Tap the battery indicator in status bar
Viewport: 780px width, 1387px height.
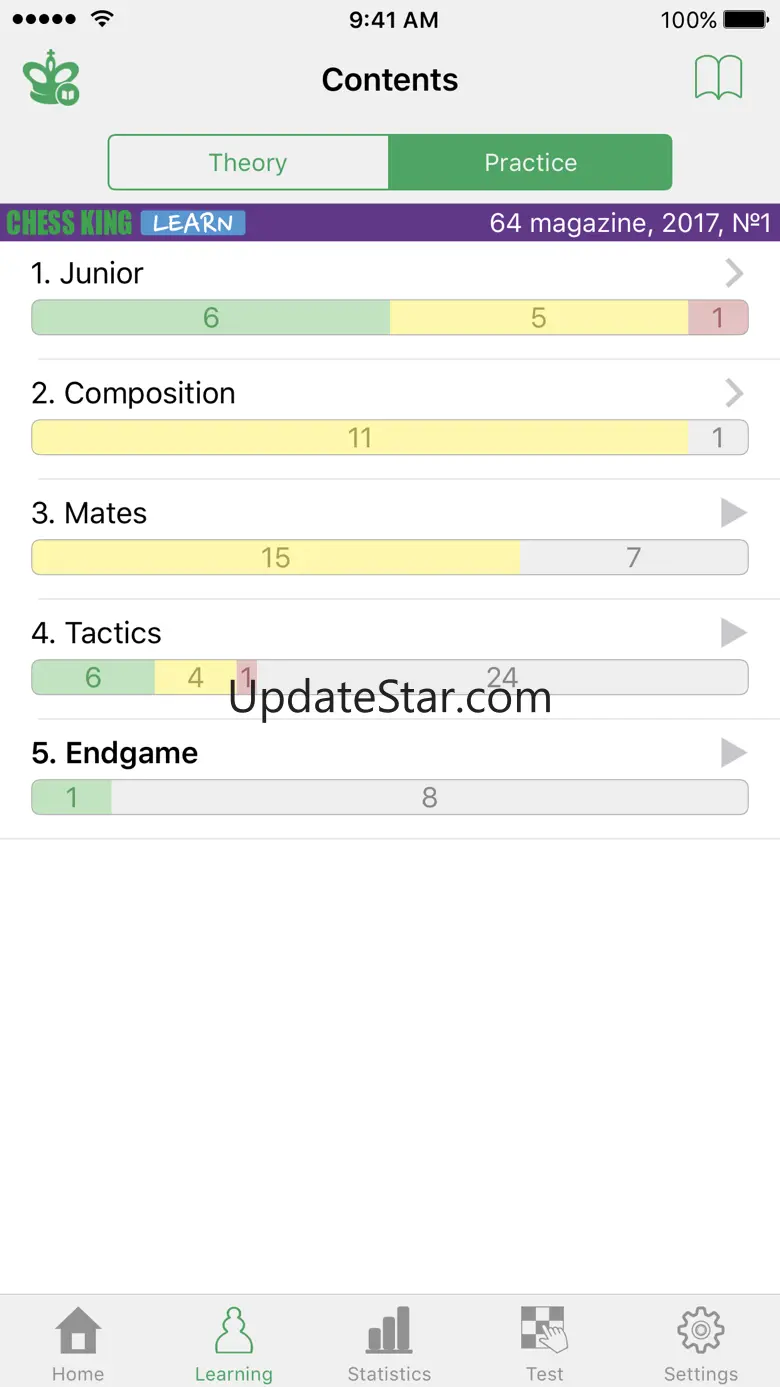pyautogui.click(x=746, y=20)
